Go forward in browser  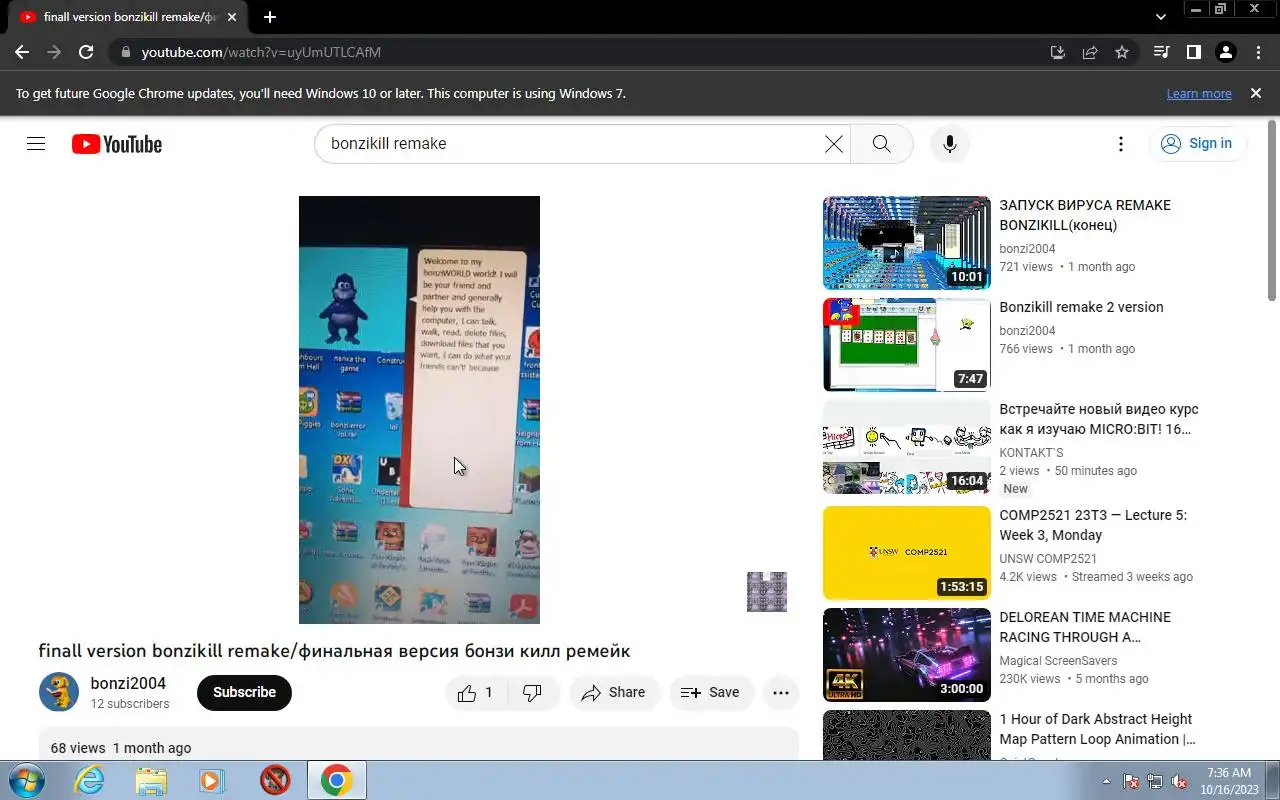54,52
